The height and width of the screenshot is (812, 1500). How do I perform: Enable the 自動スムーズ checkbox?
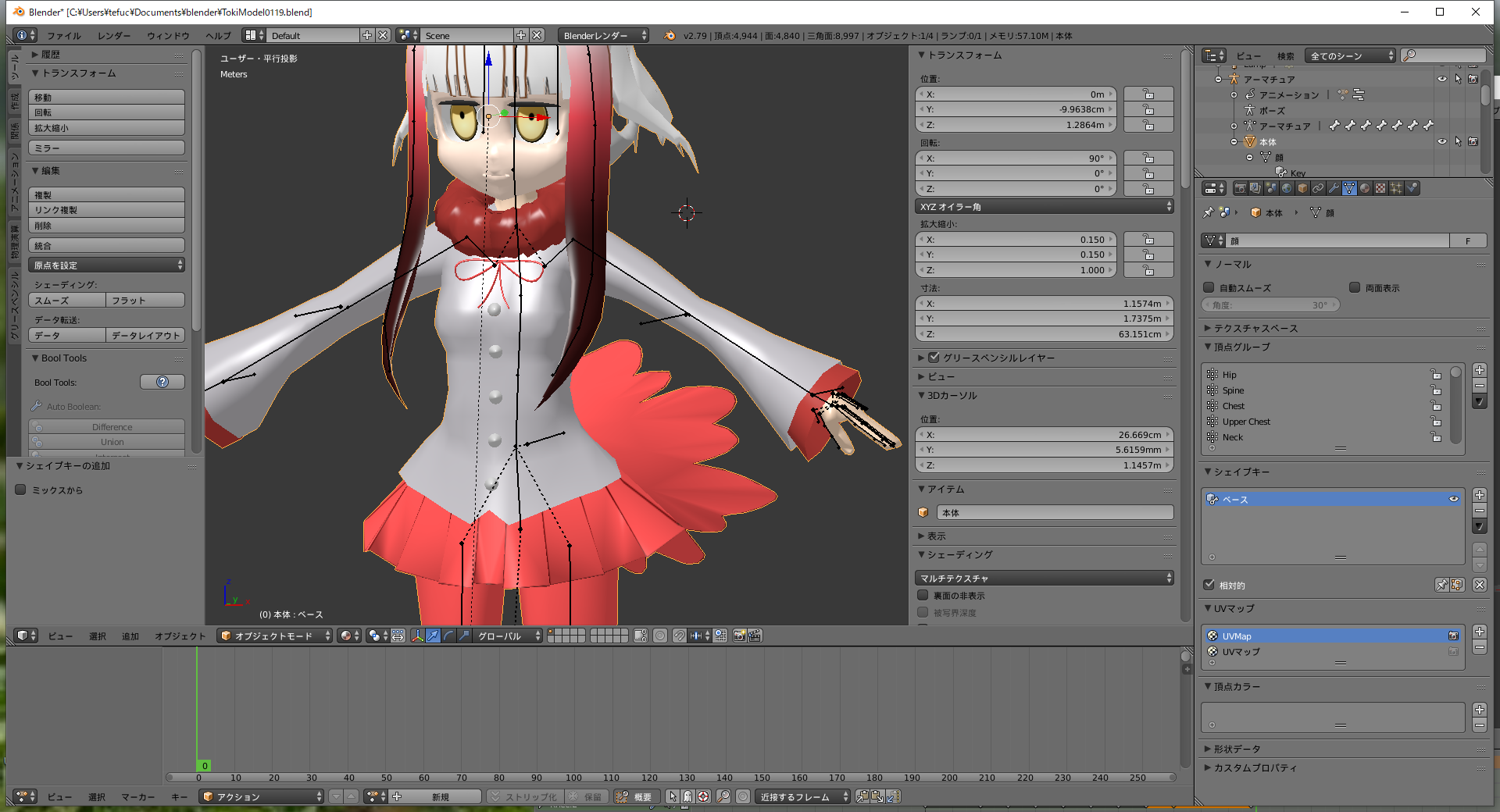click(1209, 287)
